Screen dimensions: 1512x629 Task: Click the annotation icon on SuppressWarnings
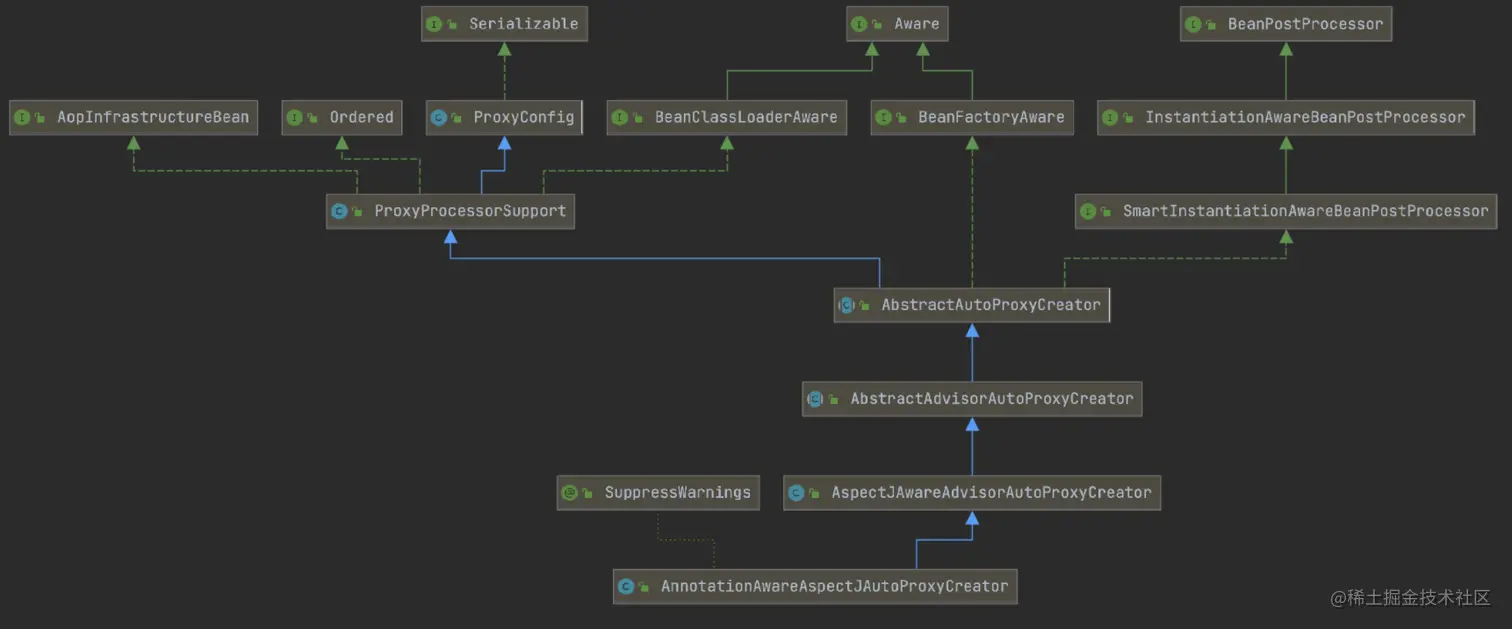pyautogui.click(x=569, y=493)
